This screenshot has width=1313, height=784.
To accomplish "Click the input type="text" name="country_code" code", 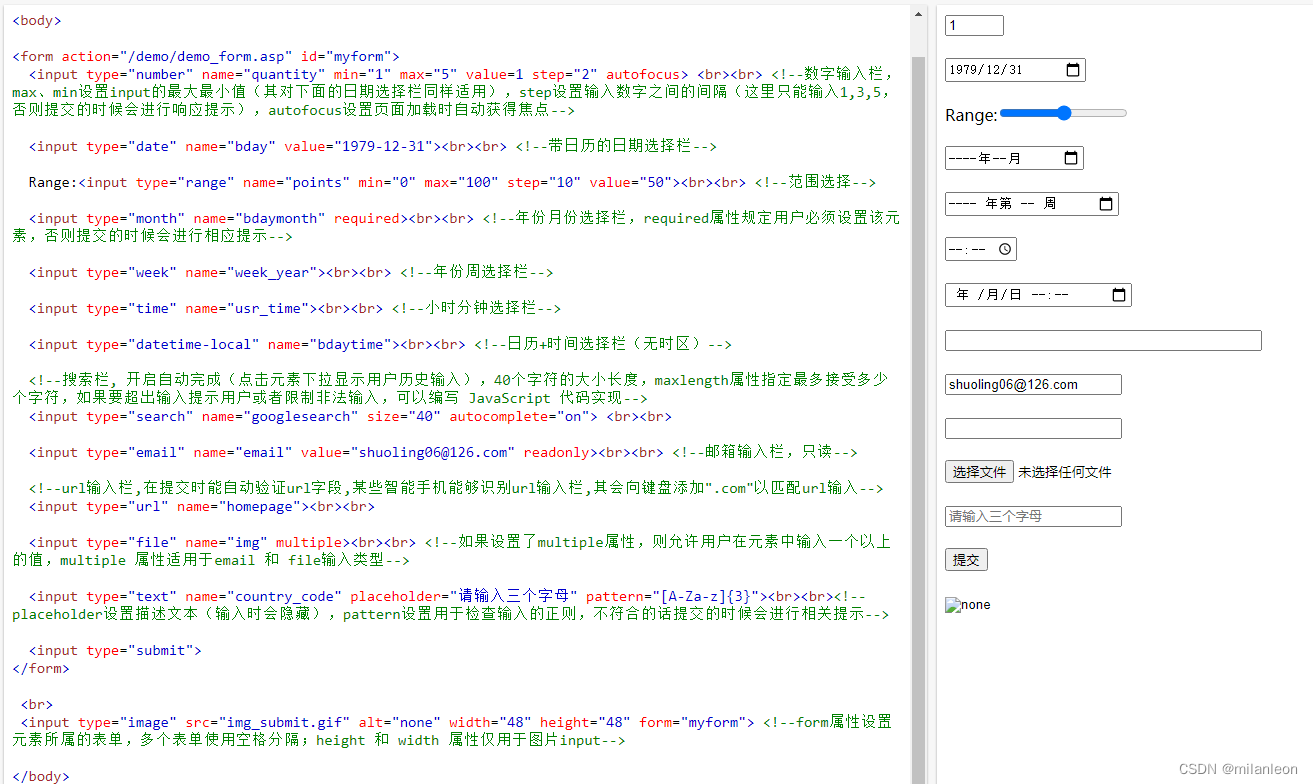I will (400, 596).
